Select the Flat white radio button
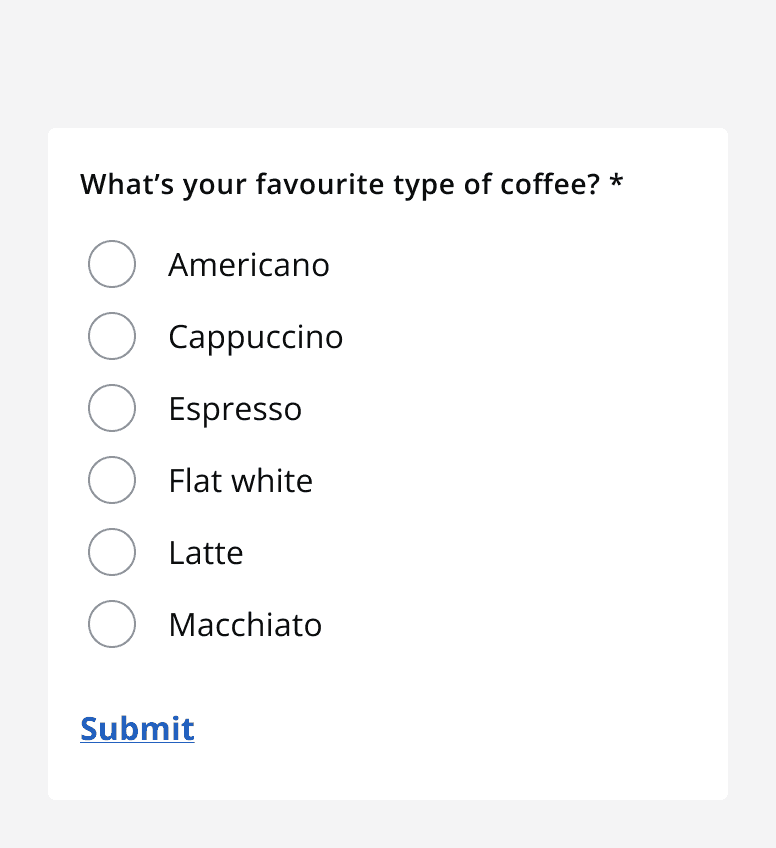The image size is (776, 848). [112, 480]
